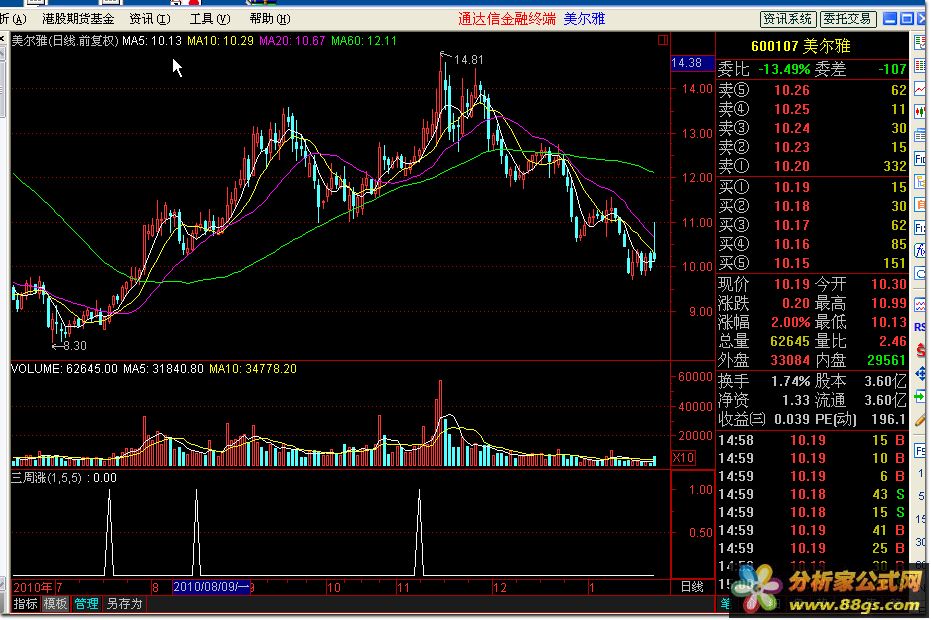Click the 现价 10.19 value
The width and height of the screenshot is (931, 620).
coord(791,284)
